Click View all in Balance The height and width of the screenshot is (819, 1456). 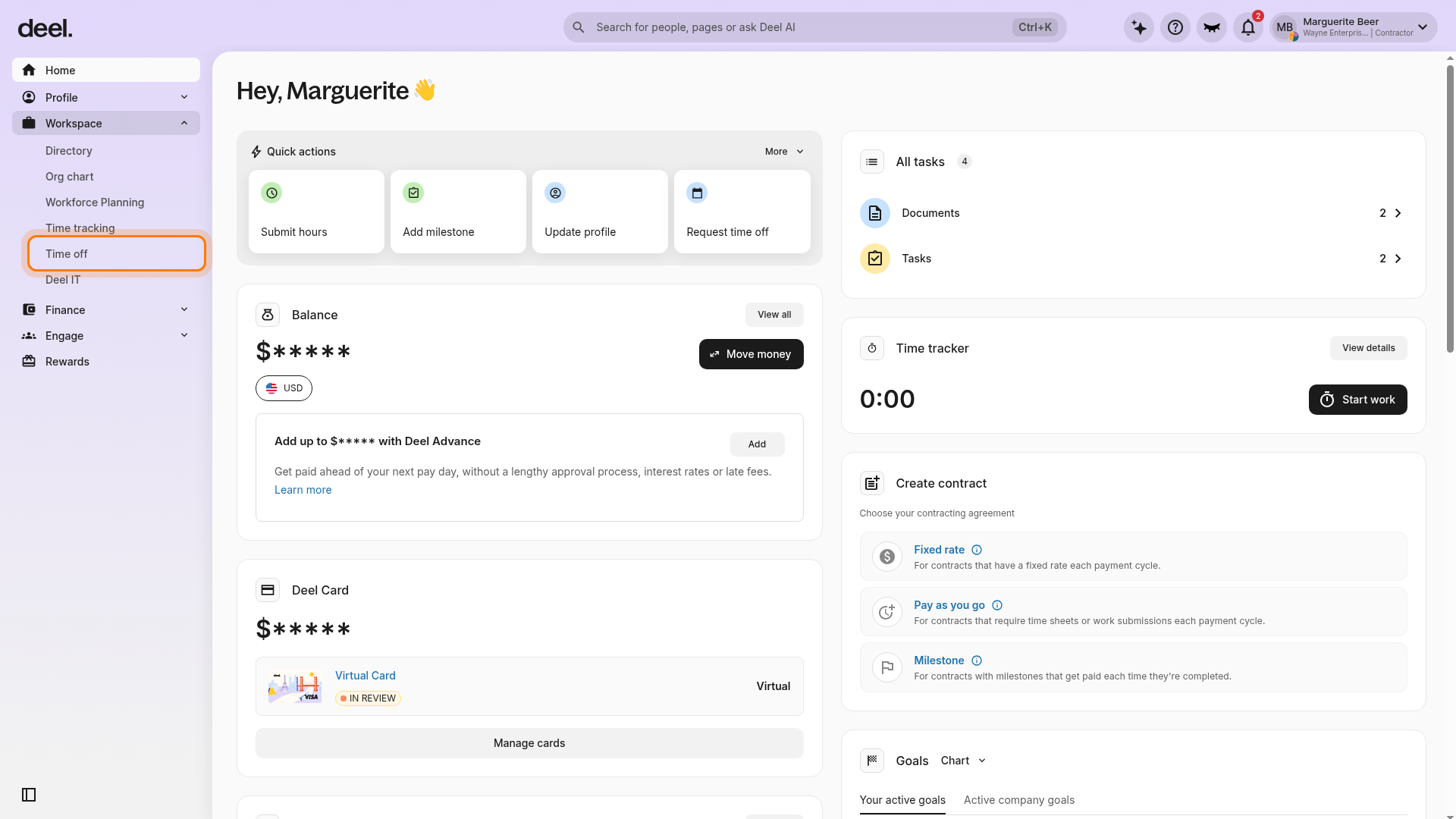pyautogui.click(x=774, y=315)
